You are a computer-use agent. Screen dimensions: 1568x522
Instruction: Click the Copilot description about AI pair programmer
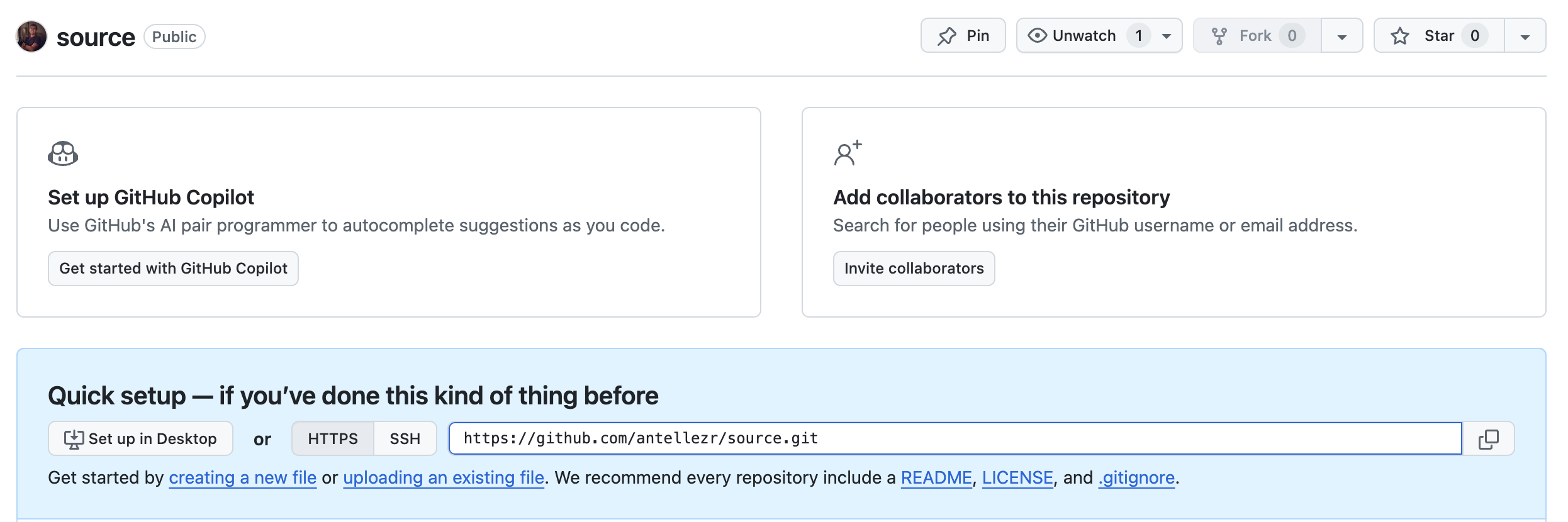356,225
